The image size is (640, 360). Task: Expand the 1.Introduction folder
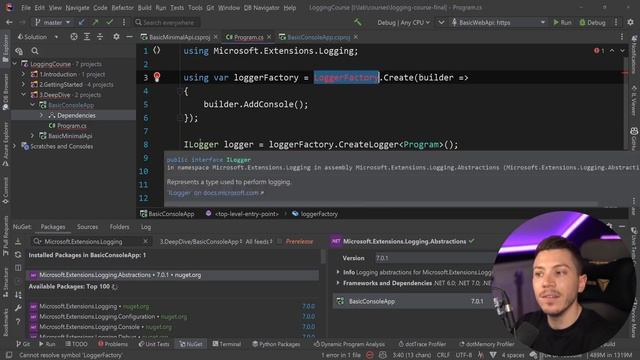tap(24, 74)
